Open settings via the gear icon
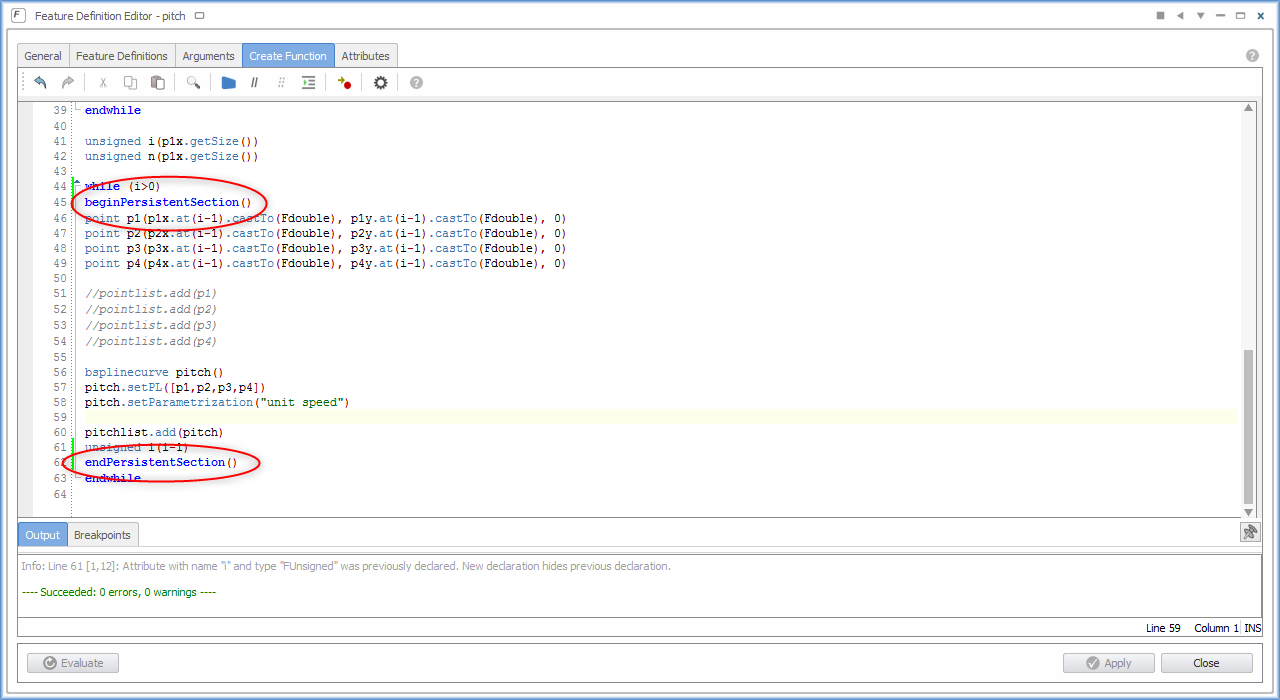This screenshot has height=700, width=1280. 380,82
